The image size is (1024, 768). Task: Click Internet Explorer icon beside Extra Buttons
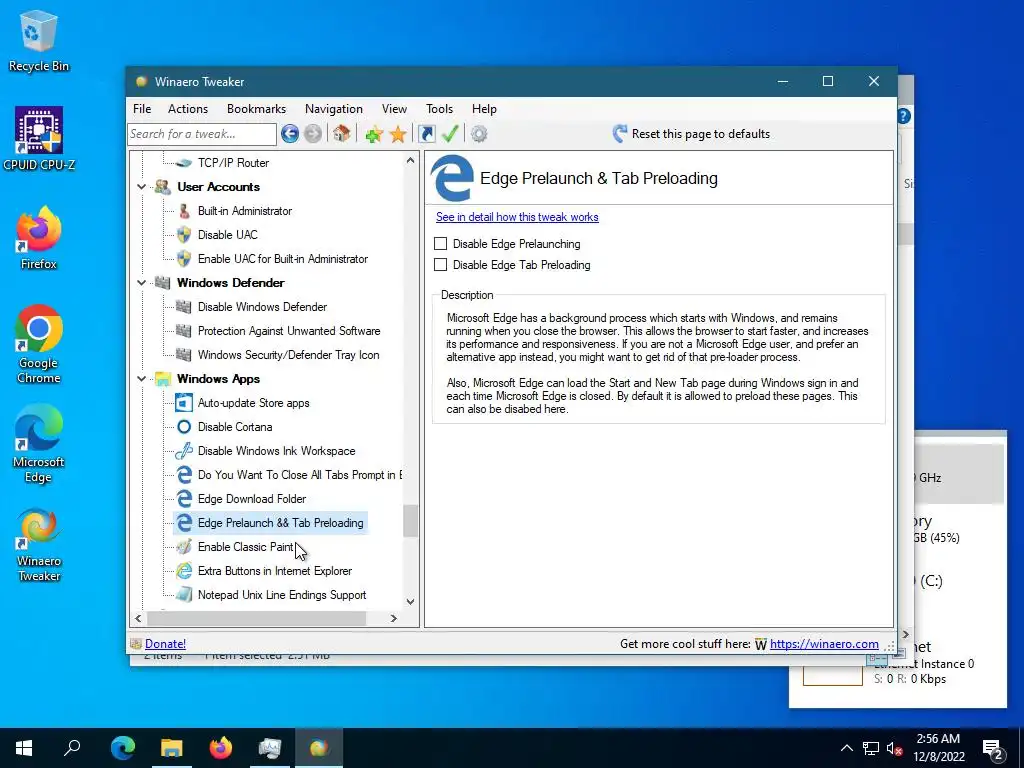pos(184,571)
